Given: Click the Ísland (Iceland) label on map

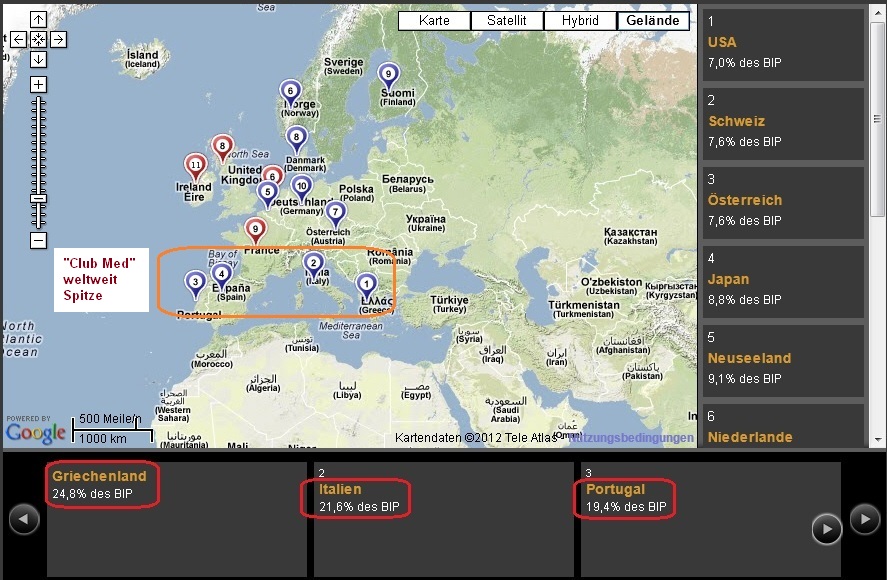Looking at the screenshot, I should [x=143, y=59].
